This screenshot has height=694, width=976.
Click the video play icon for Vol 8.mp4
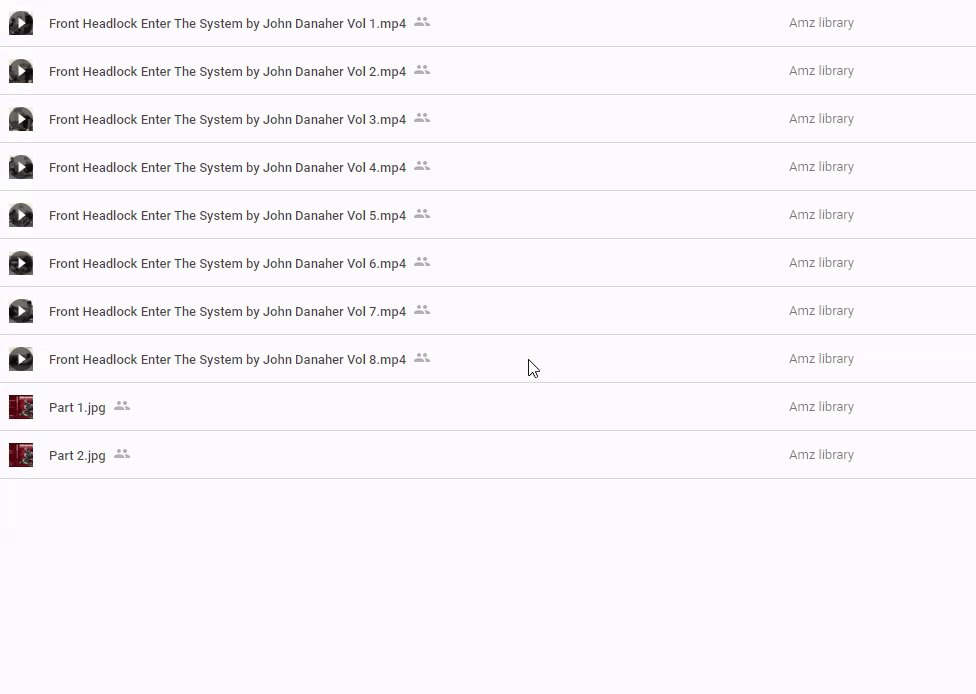(x=21, y=359)
